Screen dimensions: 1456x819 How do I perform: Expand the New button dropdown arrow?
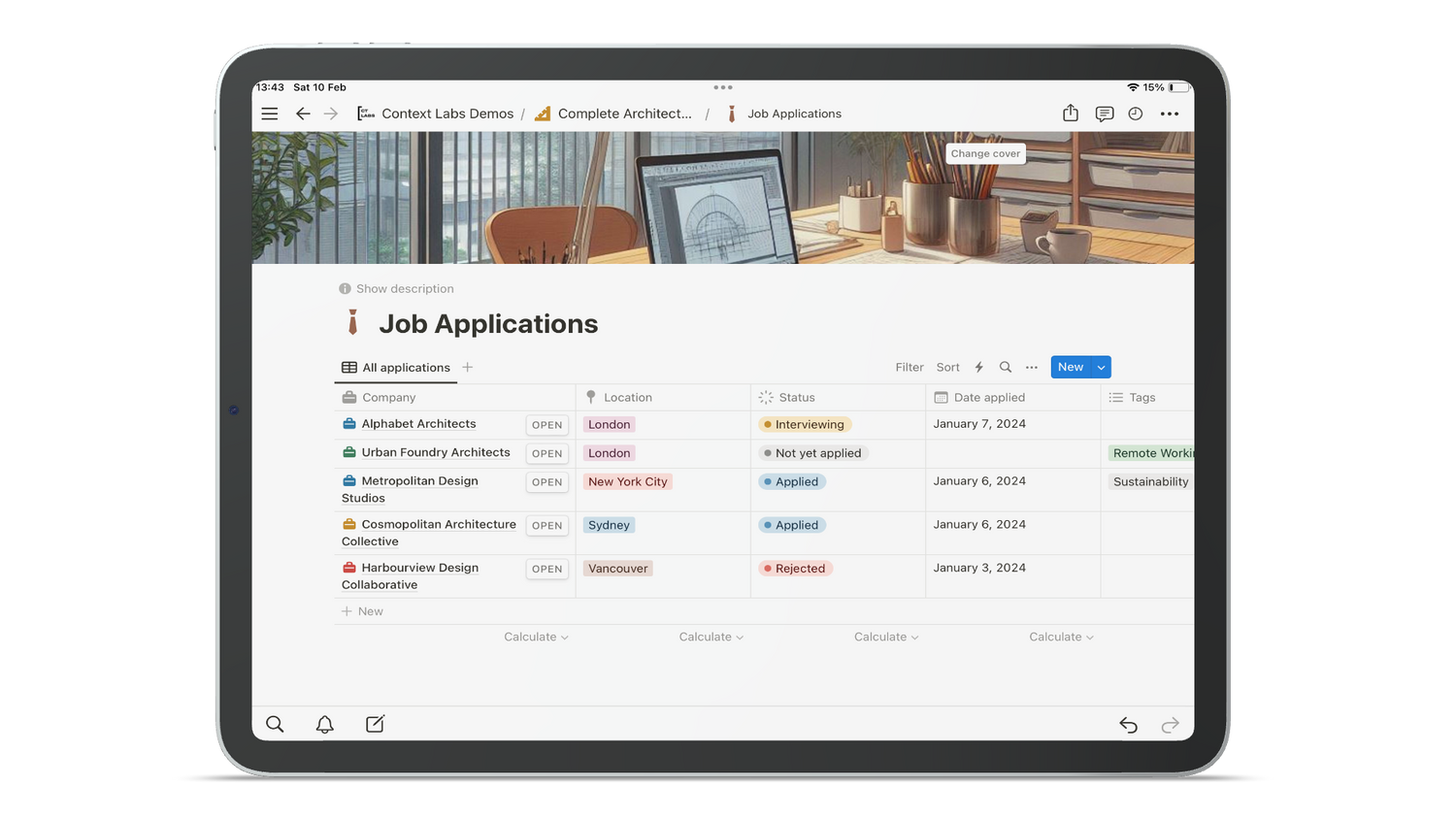(x=1101, y=367)
